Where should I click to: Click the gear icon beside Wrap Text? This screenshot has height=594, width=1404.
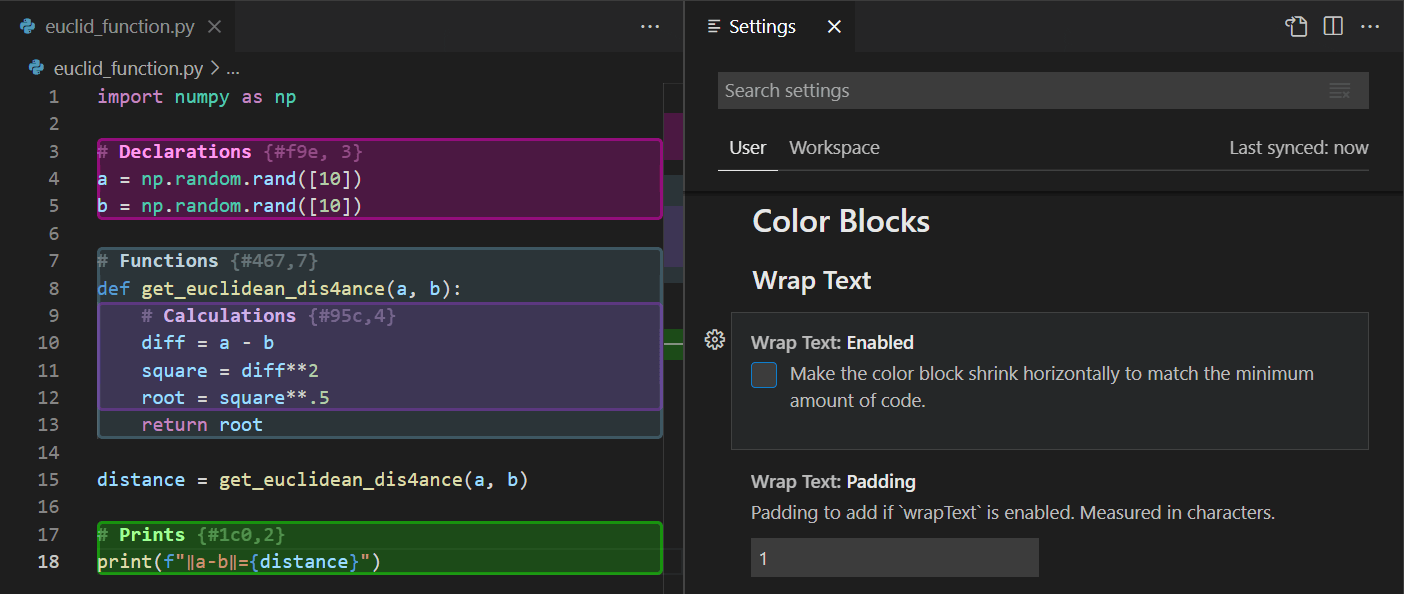pos(714,340)
